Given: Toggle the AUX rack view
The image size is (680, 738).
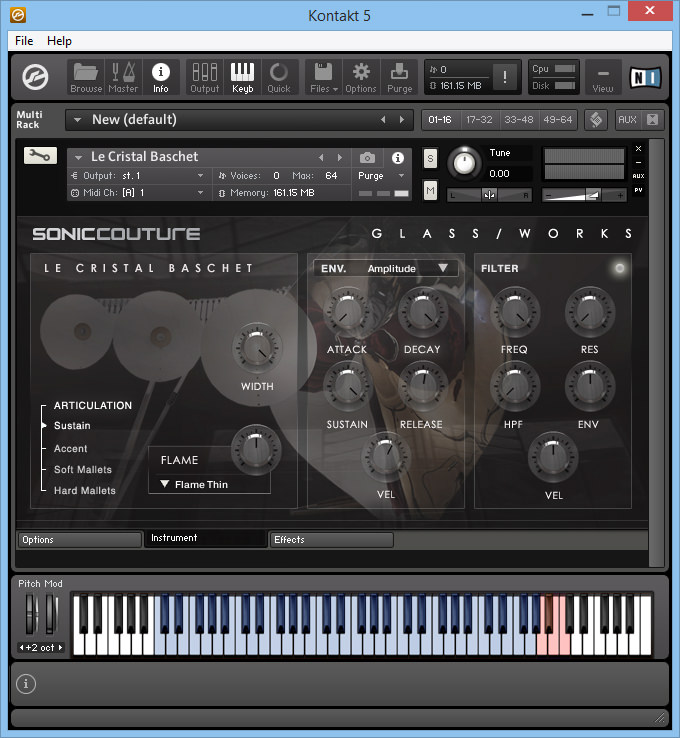Looking at the screenshot, I should pos(627,120).
